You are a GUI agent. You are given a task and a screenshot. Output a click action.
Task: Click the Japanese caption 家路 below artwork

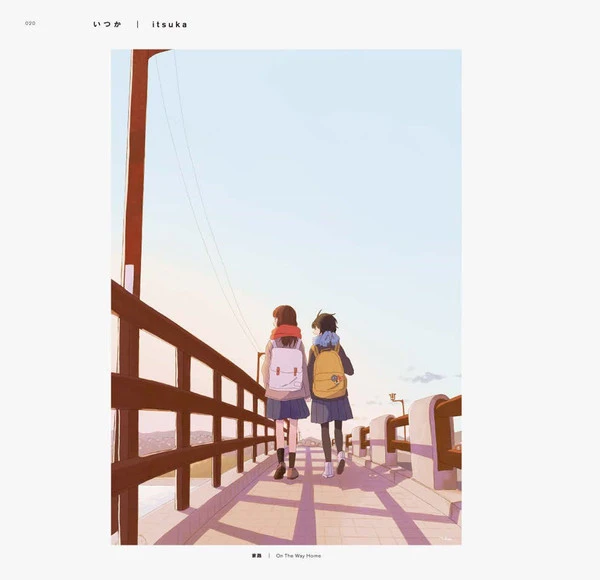point(257,556)
